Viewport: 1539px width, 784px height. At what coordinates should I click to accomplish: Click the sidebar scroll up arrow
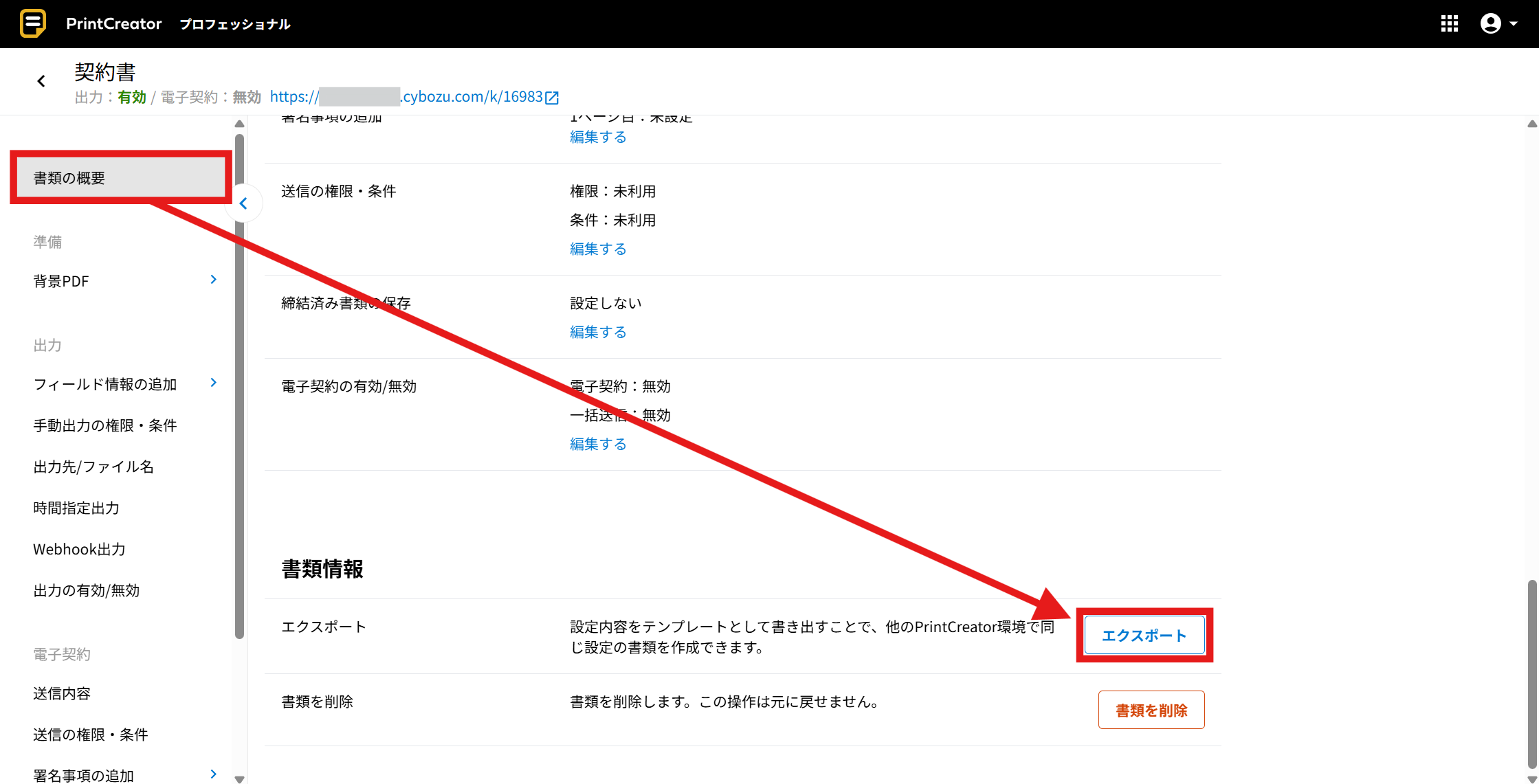tap(239, 124)
